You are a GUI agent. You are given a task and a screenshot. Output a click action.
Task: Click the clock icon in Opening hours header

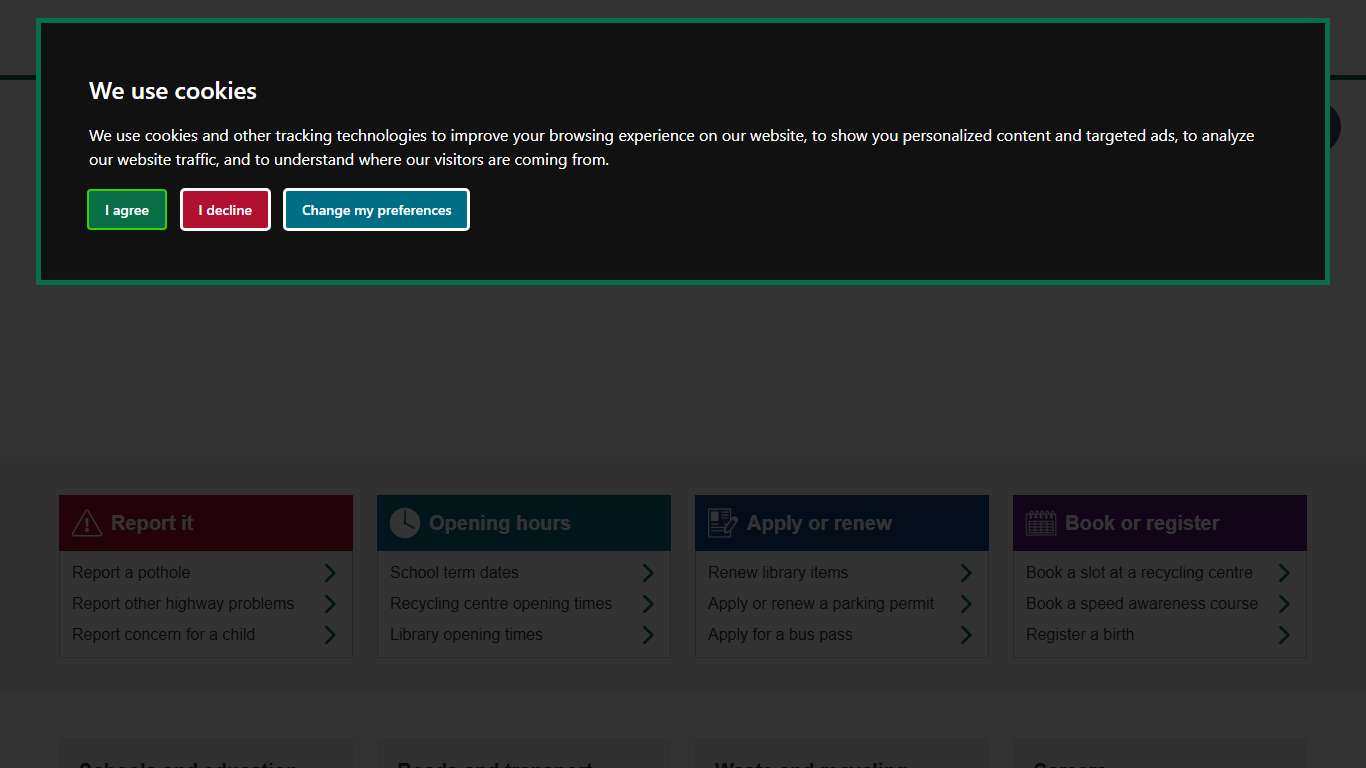point(404,522)
